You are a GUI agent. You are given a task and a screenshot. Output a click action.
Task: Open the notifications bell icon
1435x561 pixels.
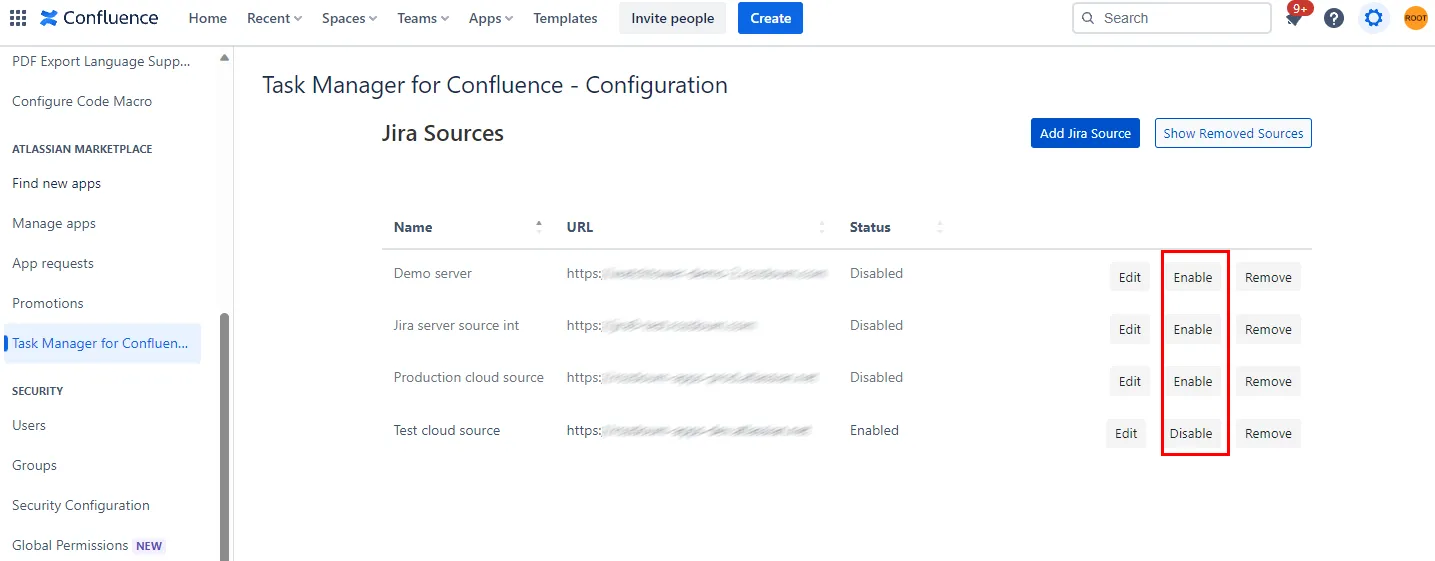coord(1294,18)
